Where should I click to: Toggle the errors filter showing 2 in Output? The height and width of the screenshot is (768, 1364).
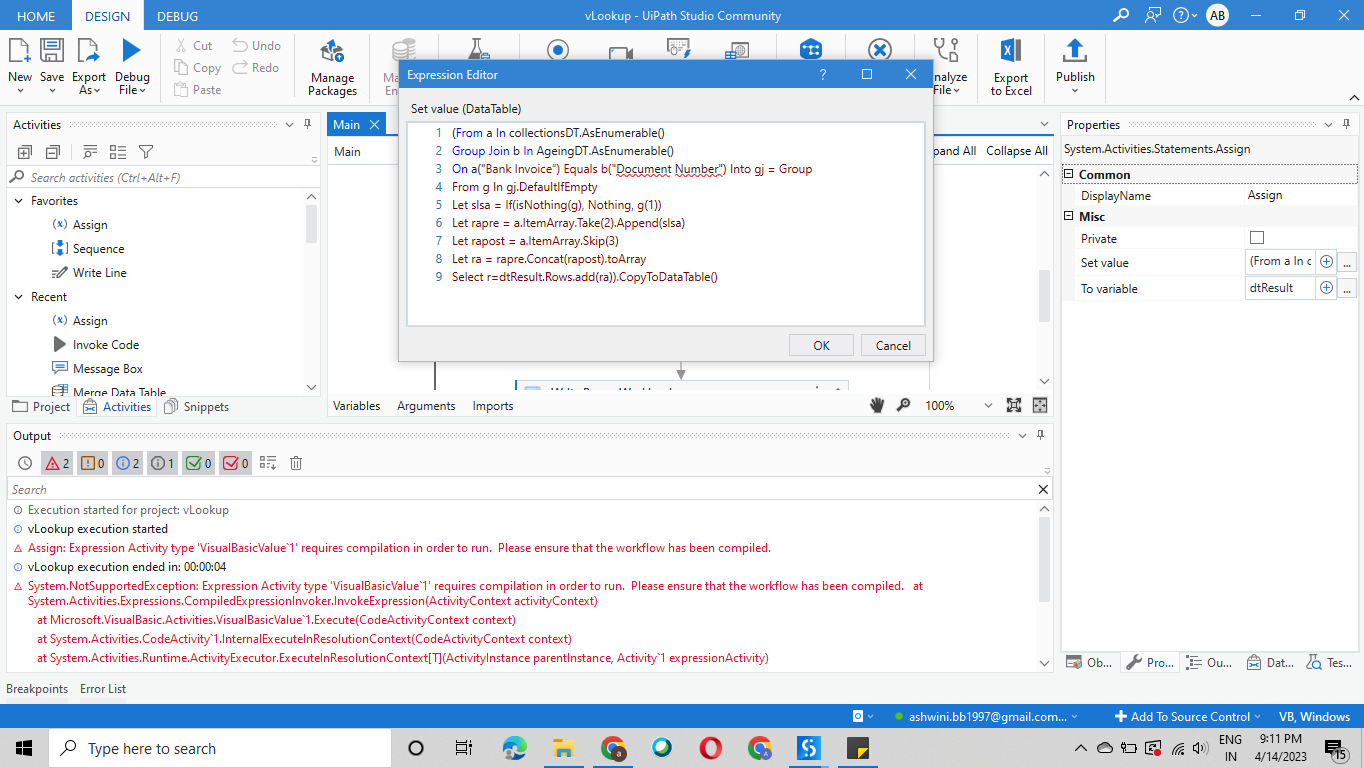tap(57, 463)
